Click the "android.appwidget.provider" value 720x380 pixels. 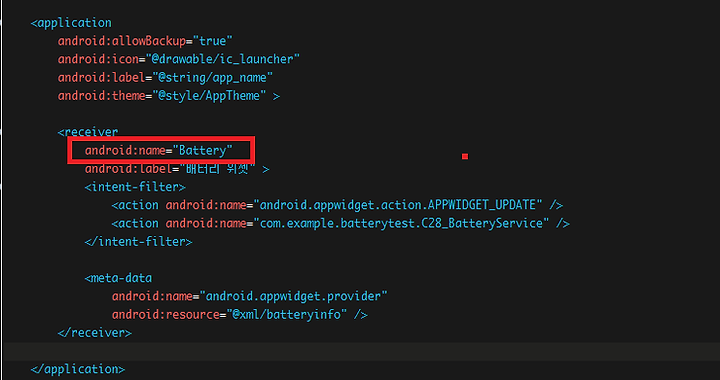click(x=293, y=296)
